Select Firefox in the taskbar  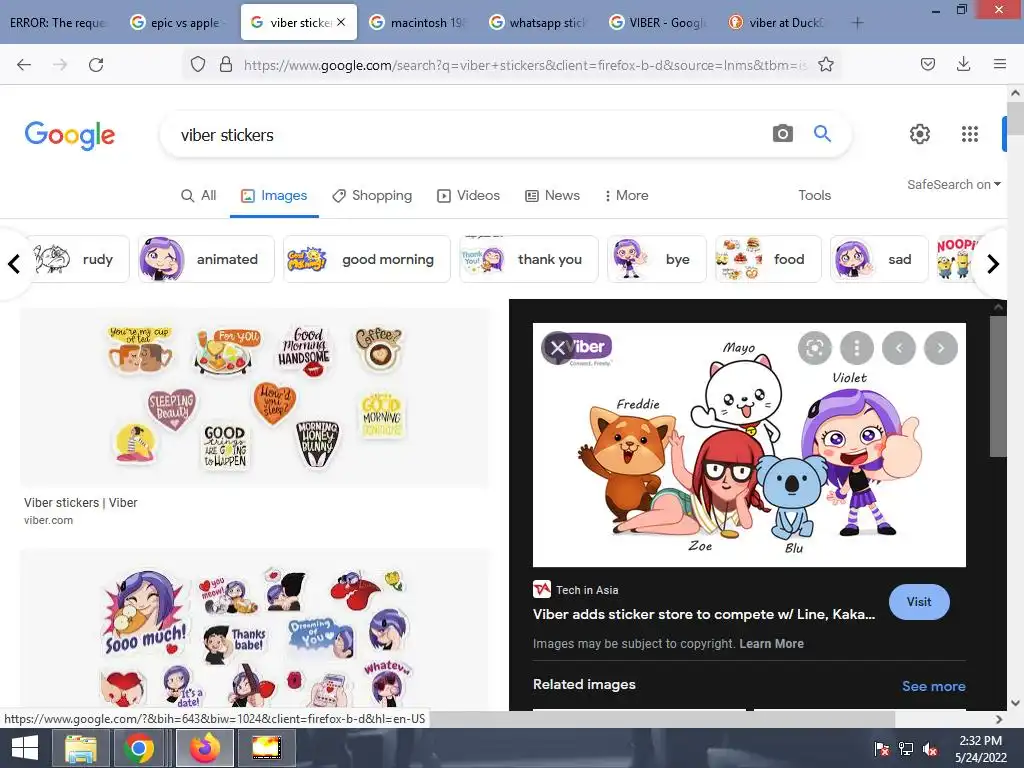(x=205, y=748)
